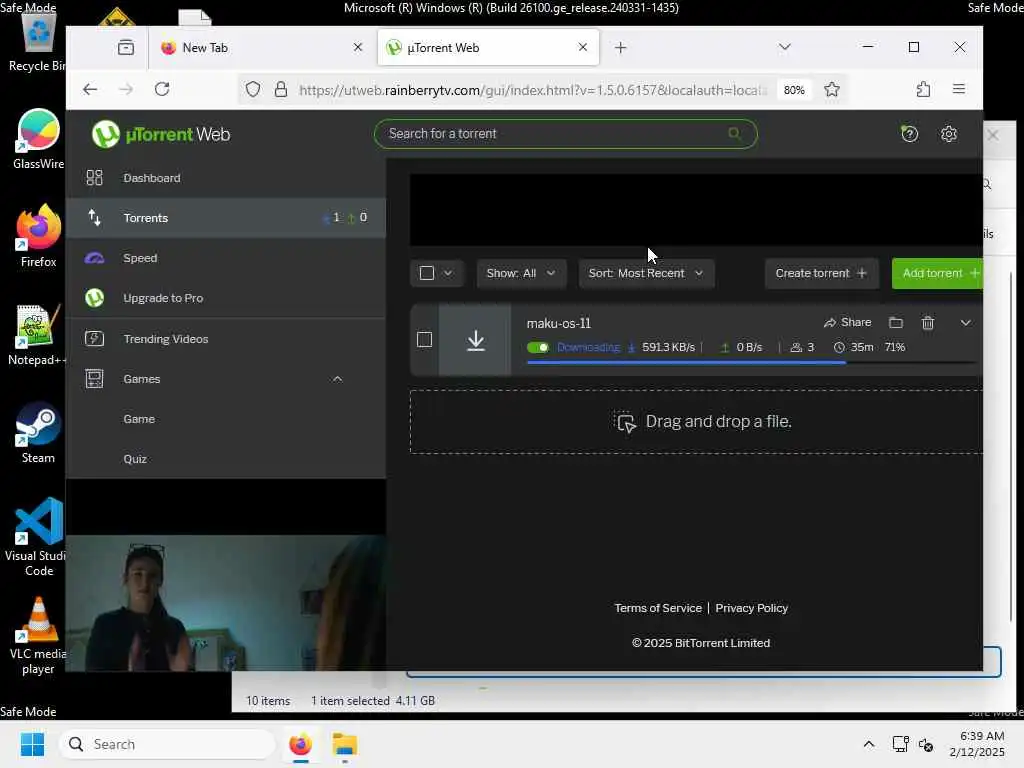This screenshot has height=768, width=1024.
Task: Click the Speed gauge icon
Action: click(95, 258)
